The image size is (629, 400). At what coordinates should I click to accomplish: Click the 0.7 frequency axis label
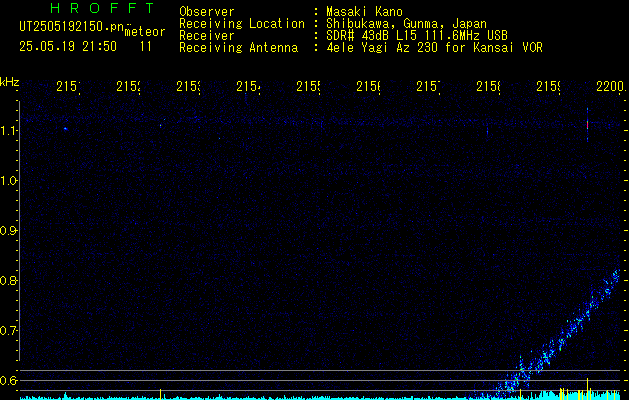(7, 331)
